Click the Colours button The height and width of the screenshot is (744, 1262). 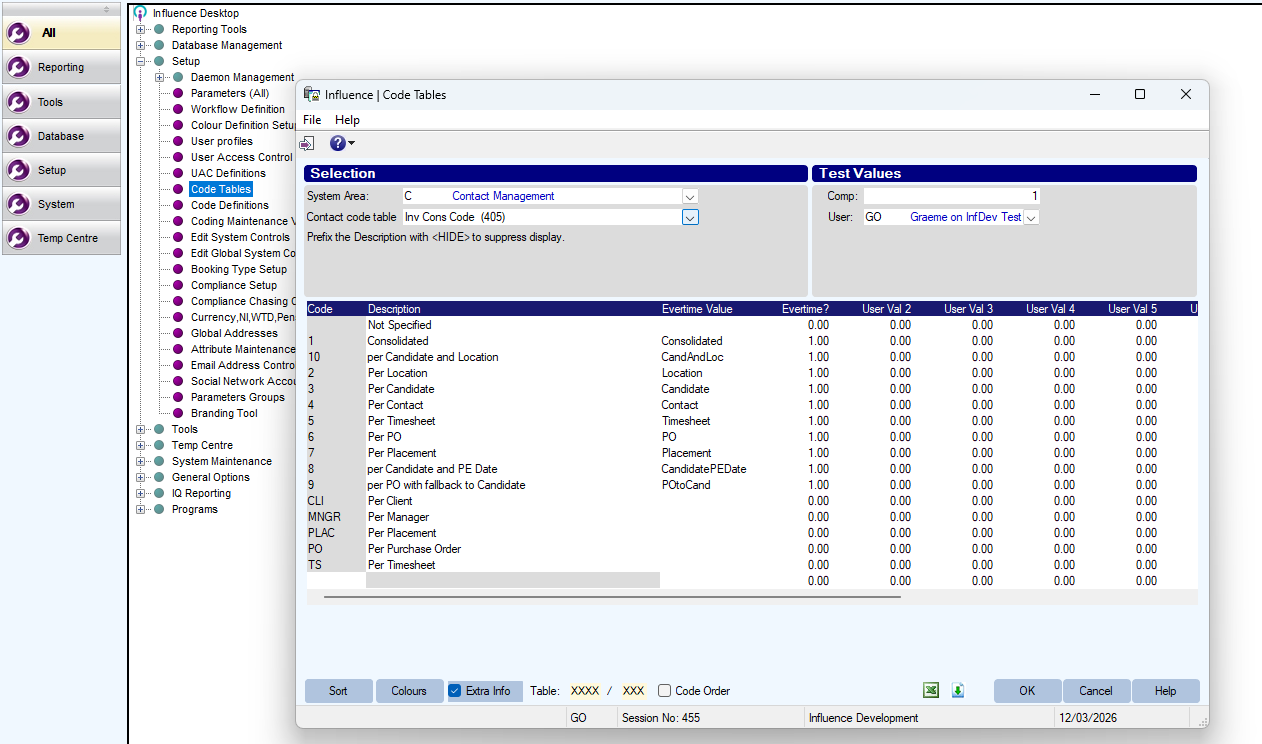pos(409,691)
